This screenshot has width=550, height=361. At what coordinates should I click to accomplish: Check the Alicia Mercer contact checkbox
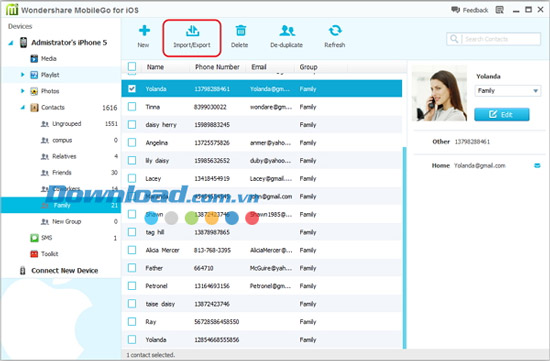(132, 250)
